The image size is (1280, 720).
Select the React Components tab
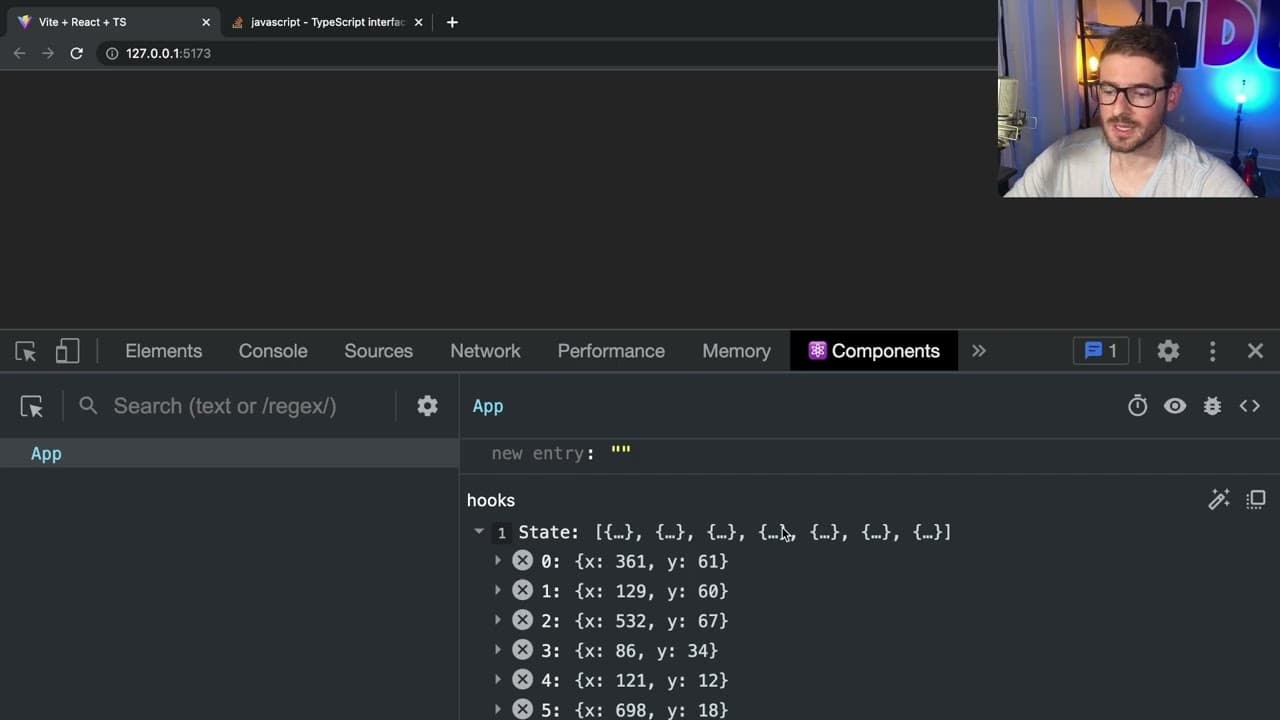click(x=874, y=351)
